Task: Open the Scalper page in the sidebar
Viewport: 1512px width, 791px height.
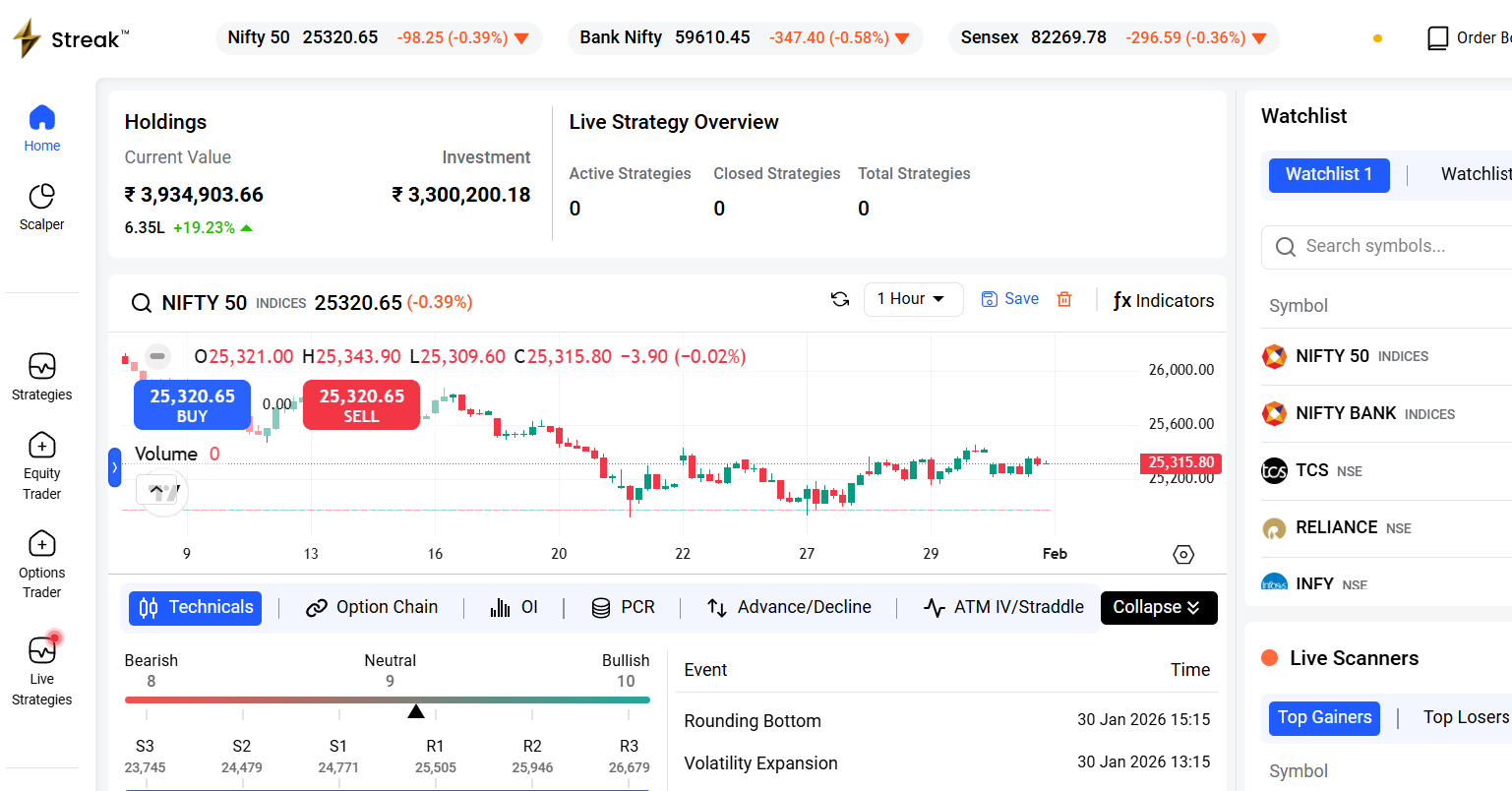Action: pyautogui.click(x=41, y=208)
